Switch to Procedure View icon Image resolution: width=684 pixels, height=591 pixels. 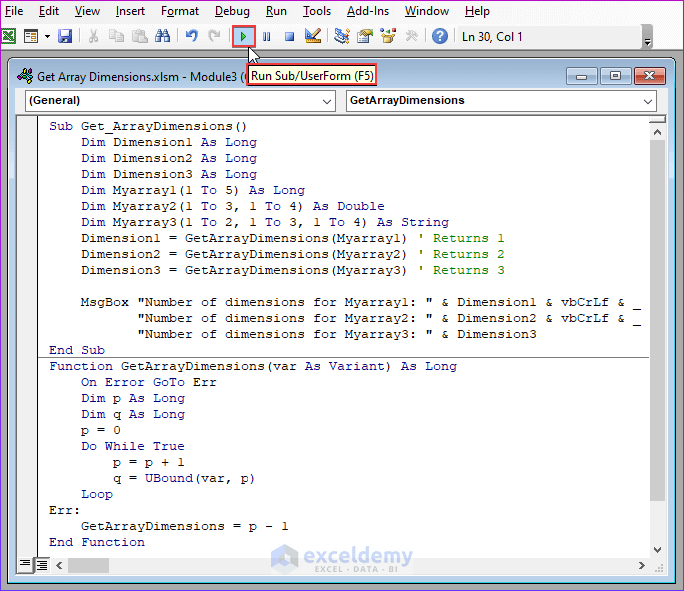[25, 565]
